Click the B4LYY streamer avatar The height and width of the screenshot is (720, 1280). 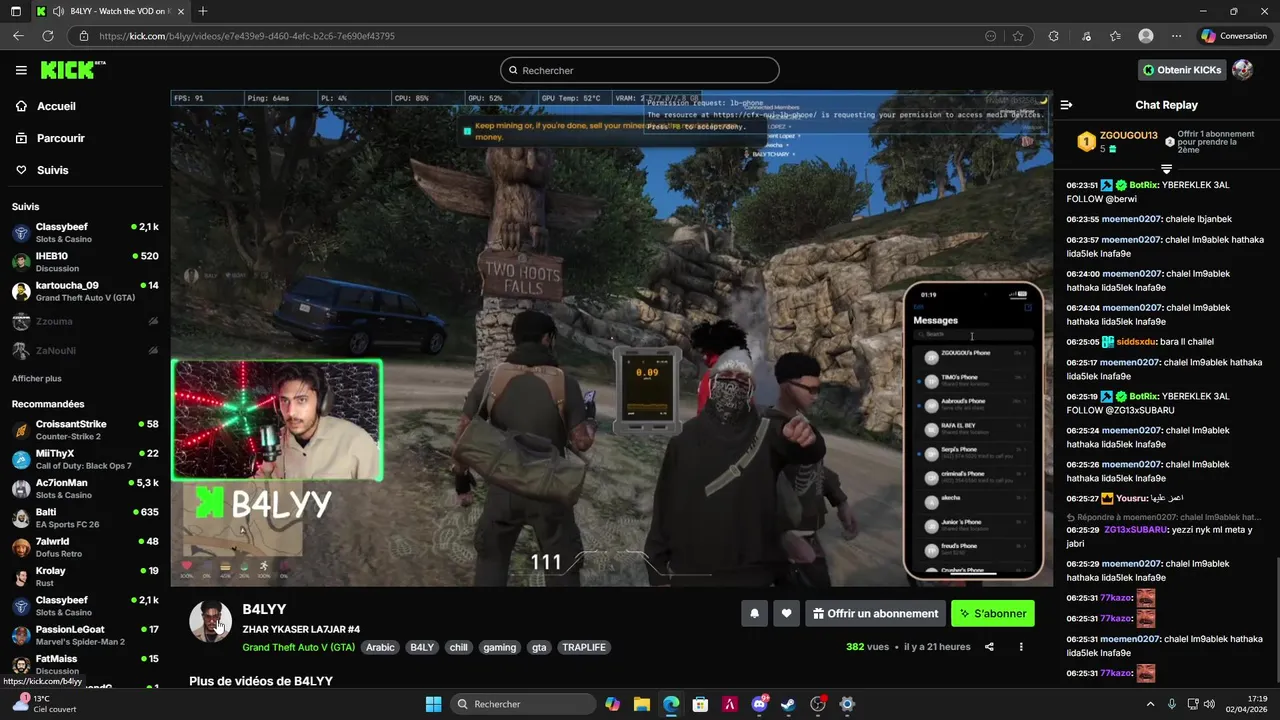[x=210, y=621]
